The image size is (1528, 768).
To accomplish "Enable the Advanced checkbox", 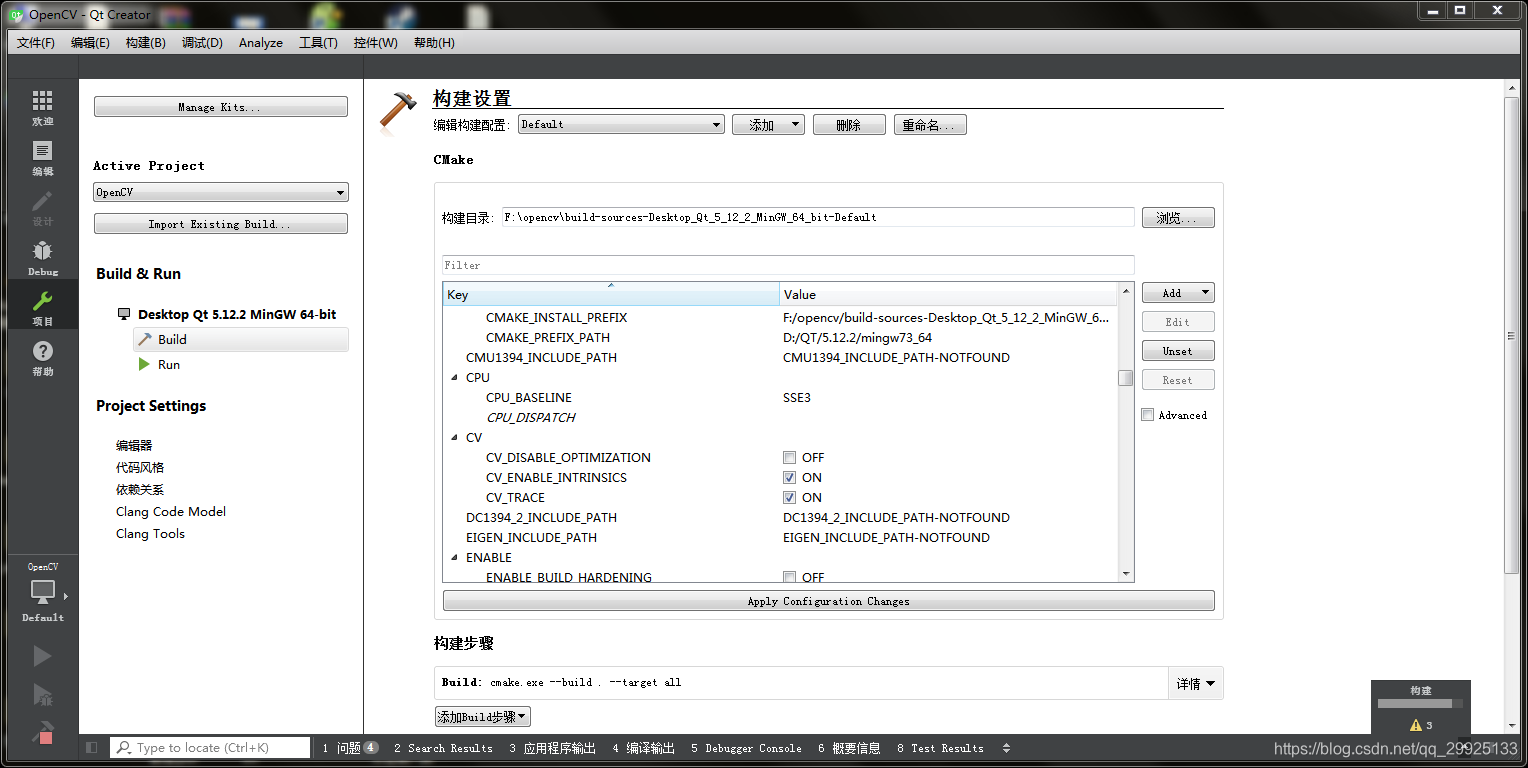I will [x=1148, y=415].
